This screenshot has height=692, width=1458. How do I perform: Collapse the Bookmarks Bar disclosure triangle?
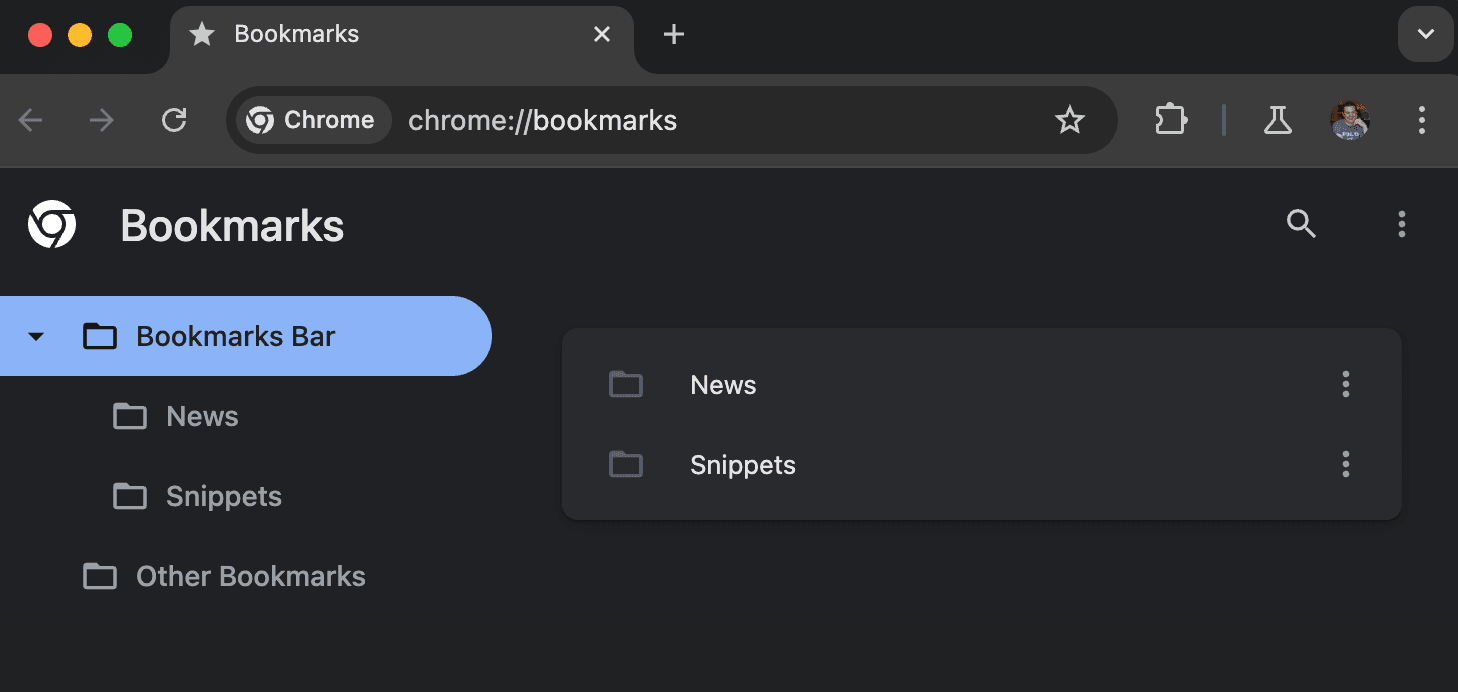(x=36, y=336)
